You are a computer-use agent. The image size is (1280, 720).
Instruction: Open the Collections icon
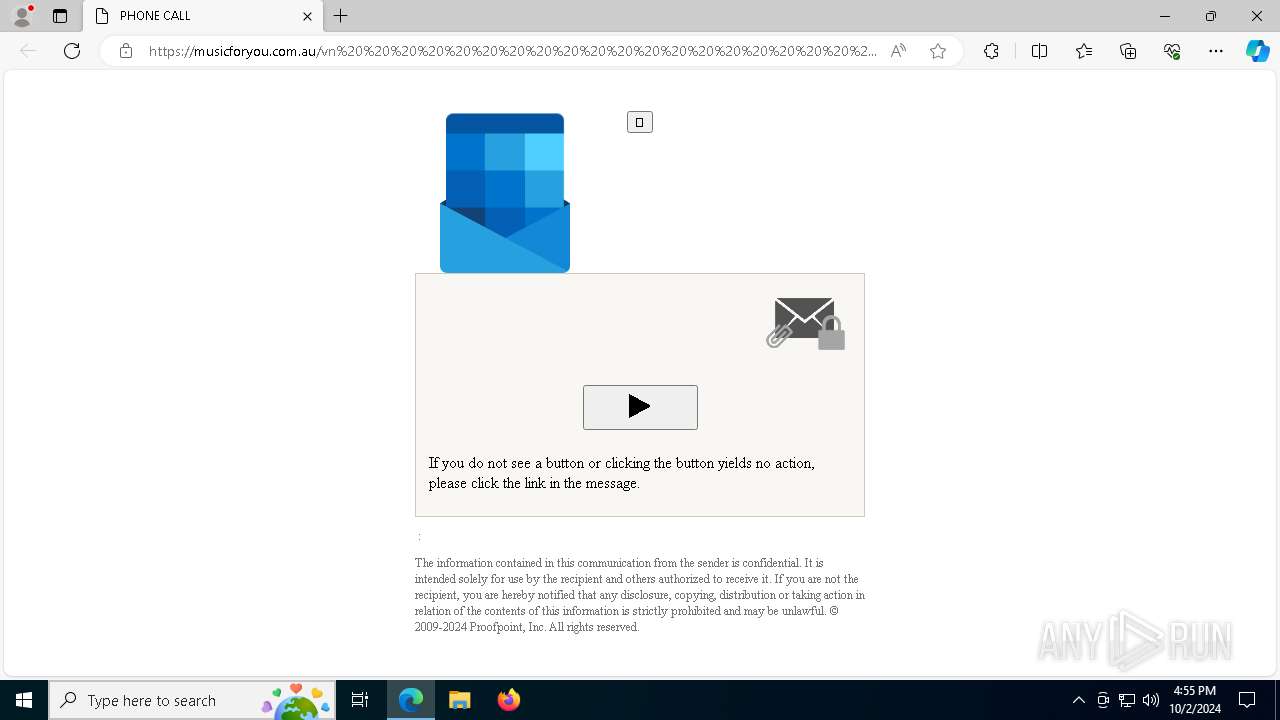click(x=1128, y=51)
